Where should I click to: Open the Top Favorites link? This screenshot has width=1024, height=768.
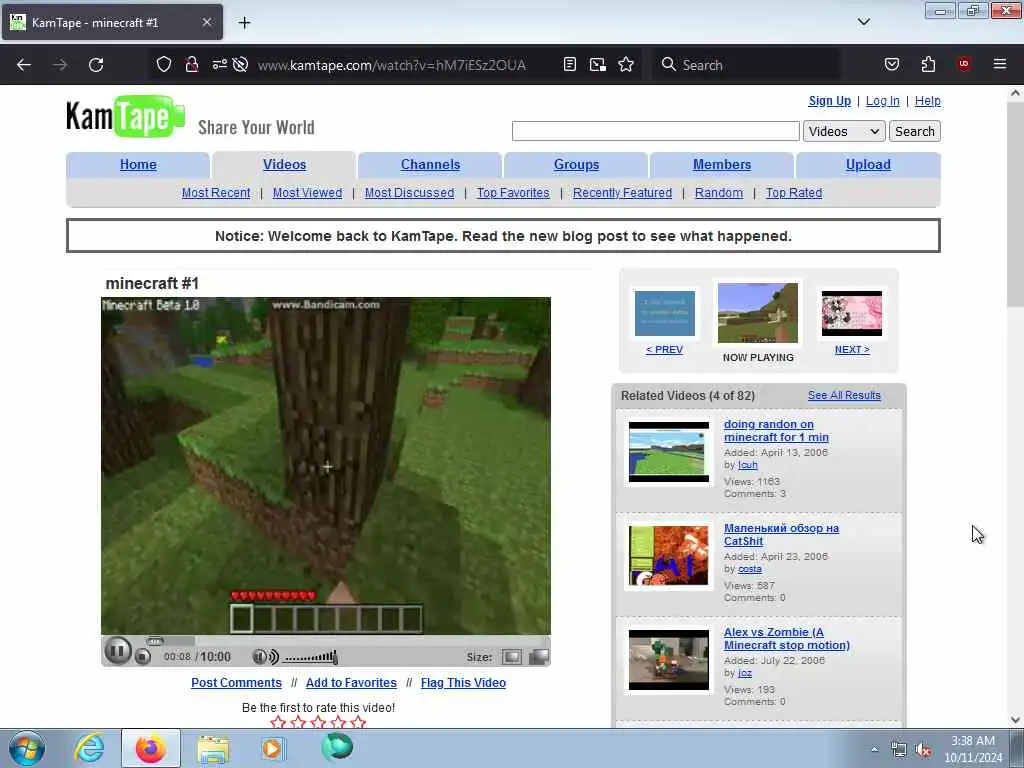point(513,193)
